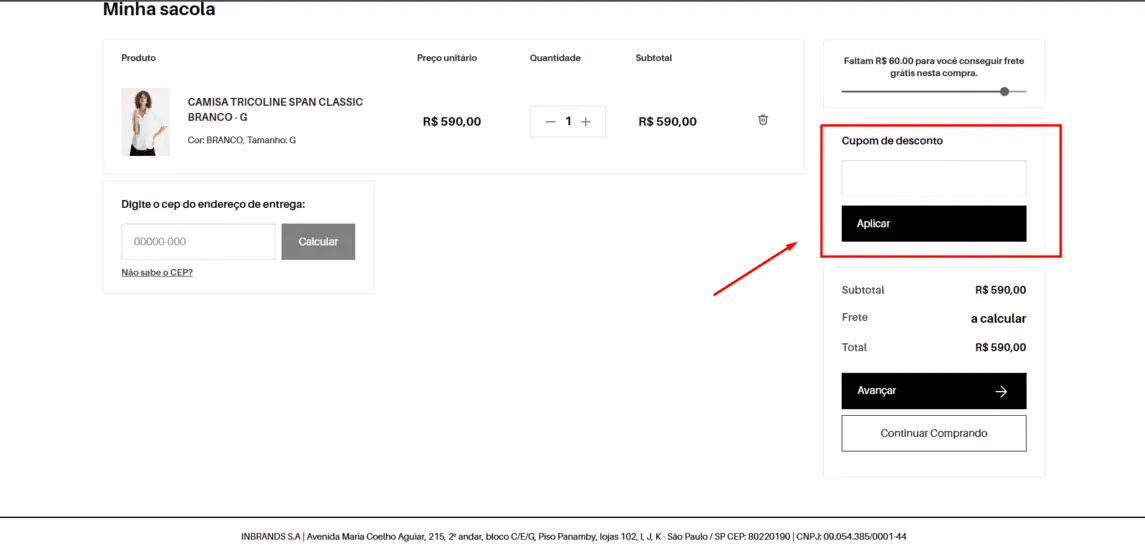Open the 'Não sabe o CEP?' link
This screenshot has width=1145, height=553.
coord(157,272)
